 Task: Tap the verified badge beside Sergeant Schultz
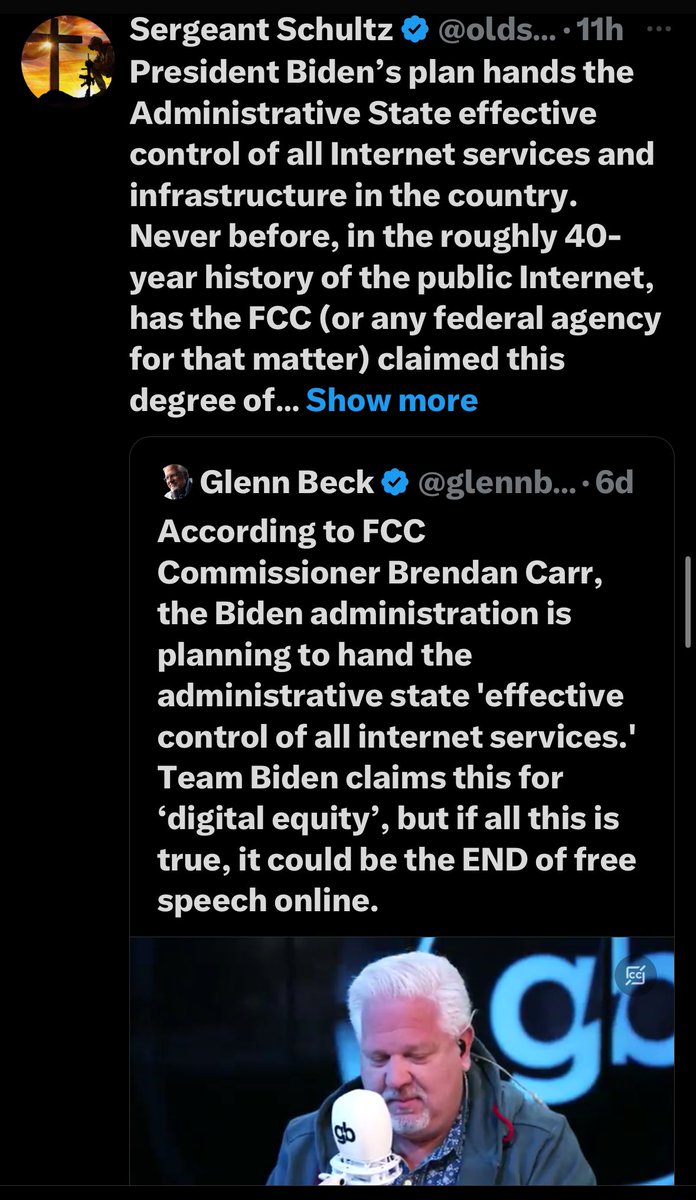415,30
